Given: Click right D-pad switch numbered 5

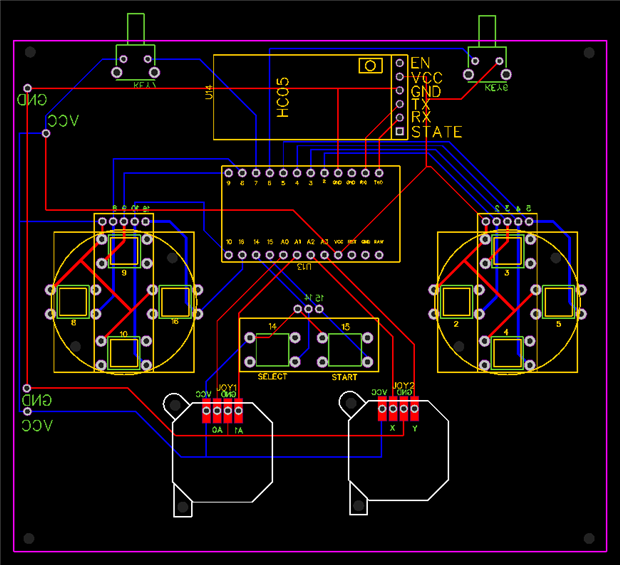Looking at the screenshot, I should [558, 302].
